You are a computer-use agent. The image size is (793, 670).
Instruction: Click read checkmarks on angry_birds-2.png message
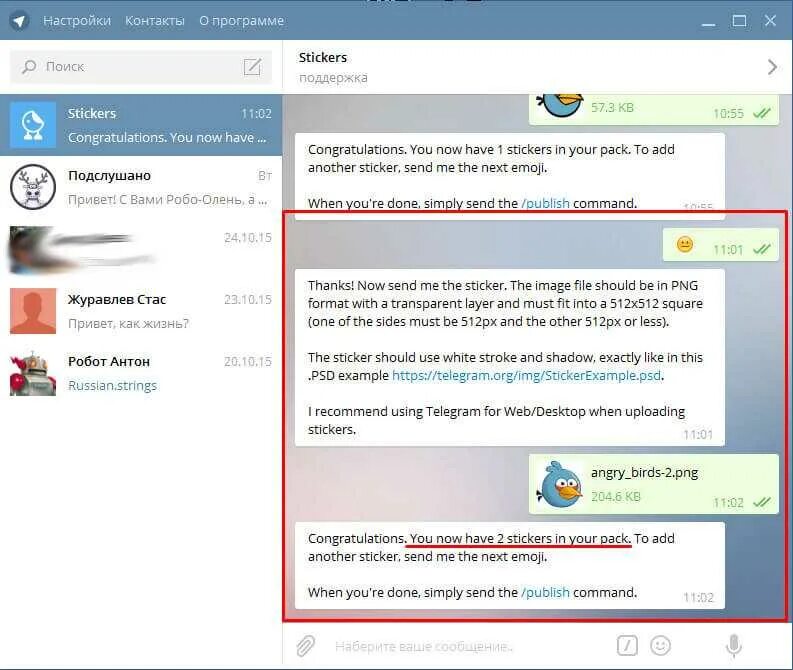(762, 502)
